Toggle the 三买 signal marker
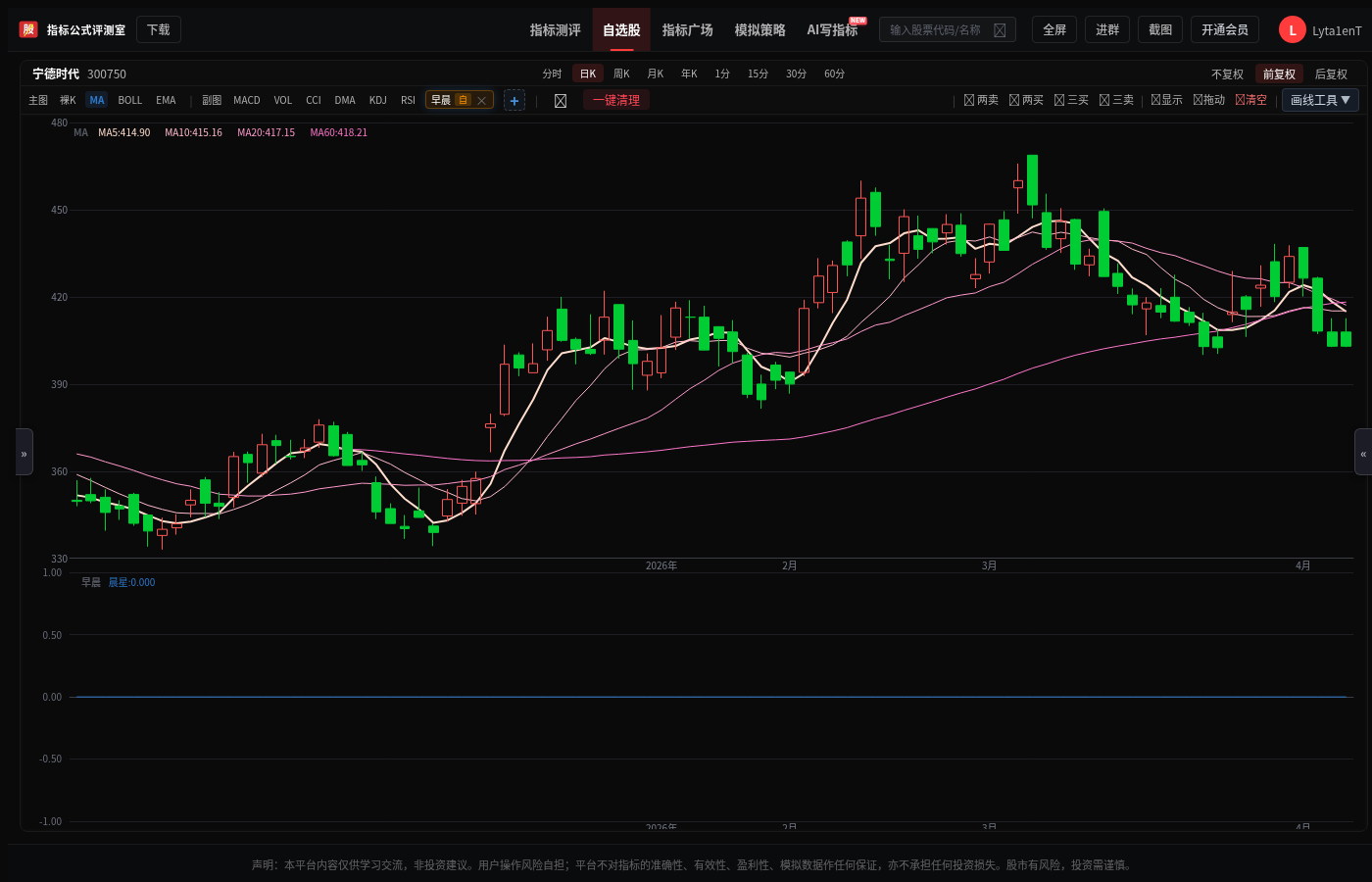This screenshot has width=1372, height=882. (1071, 100)
